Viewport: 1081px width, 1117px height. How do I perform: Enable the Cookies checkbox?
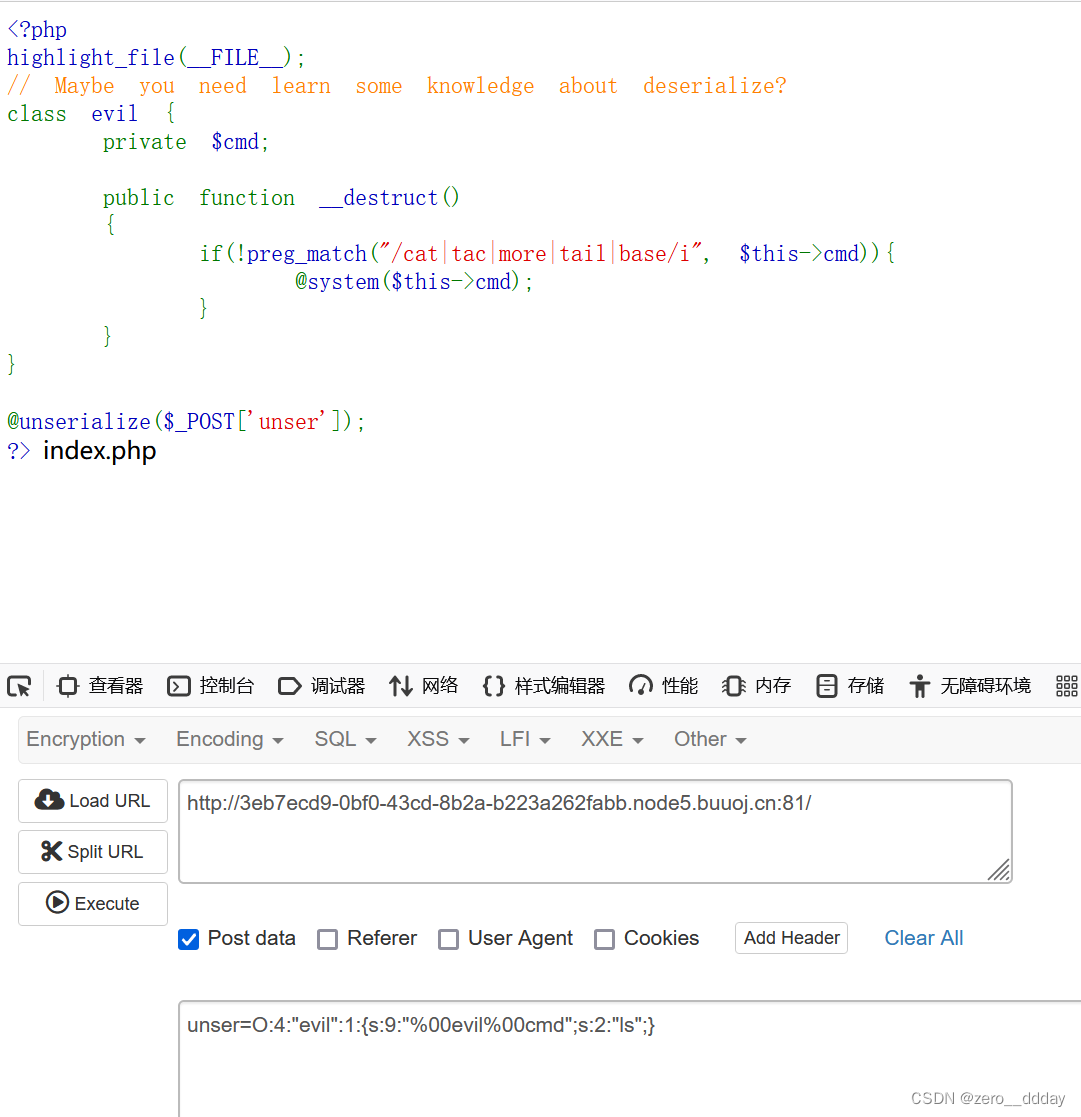pos(605,939)
